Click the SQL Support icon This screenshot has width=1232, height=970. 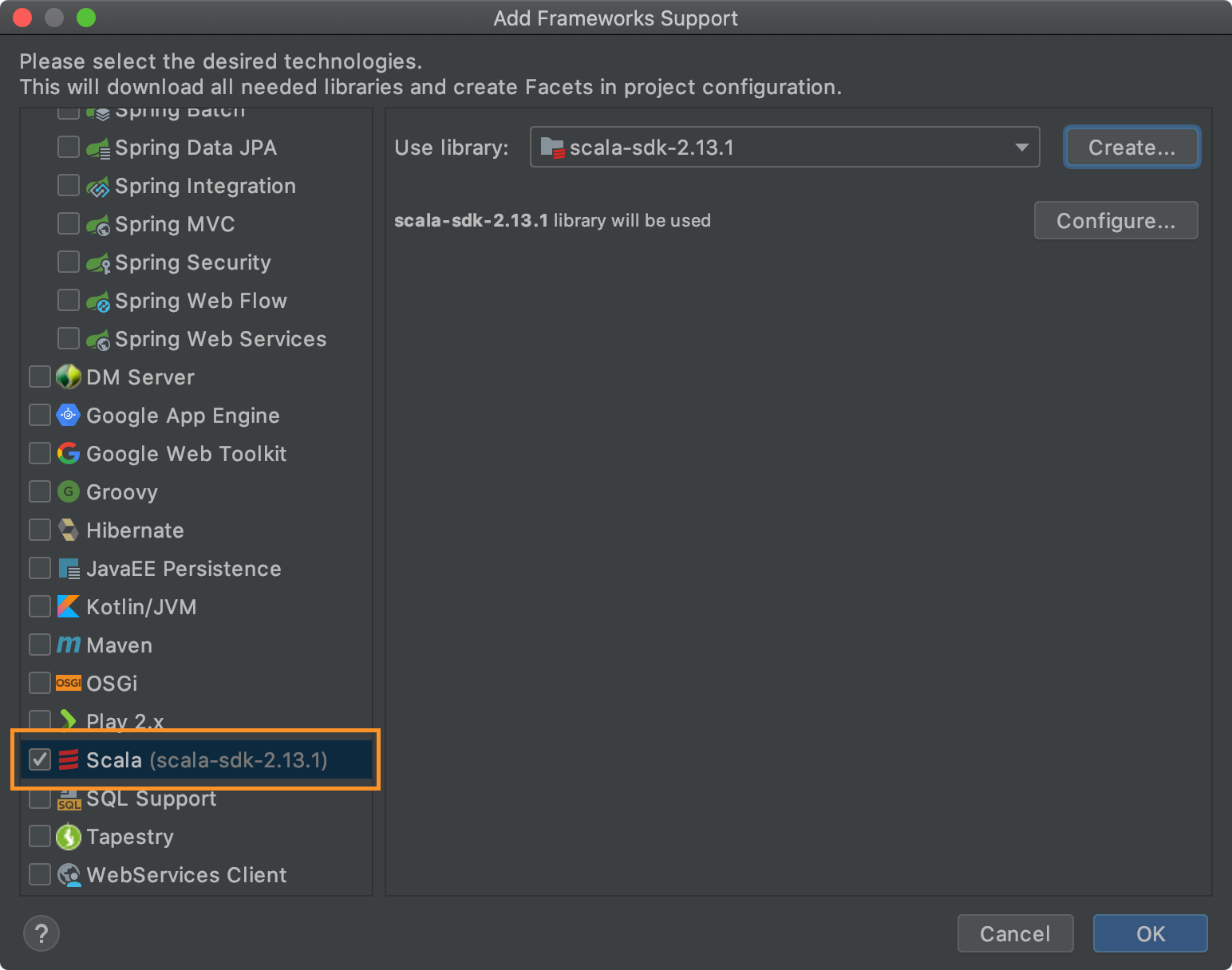pos(69,799)
